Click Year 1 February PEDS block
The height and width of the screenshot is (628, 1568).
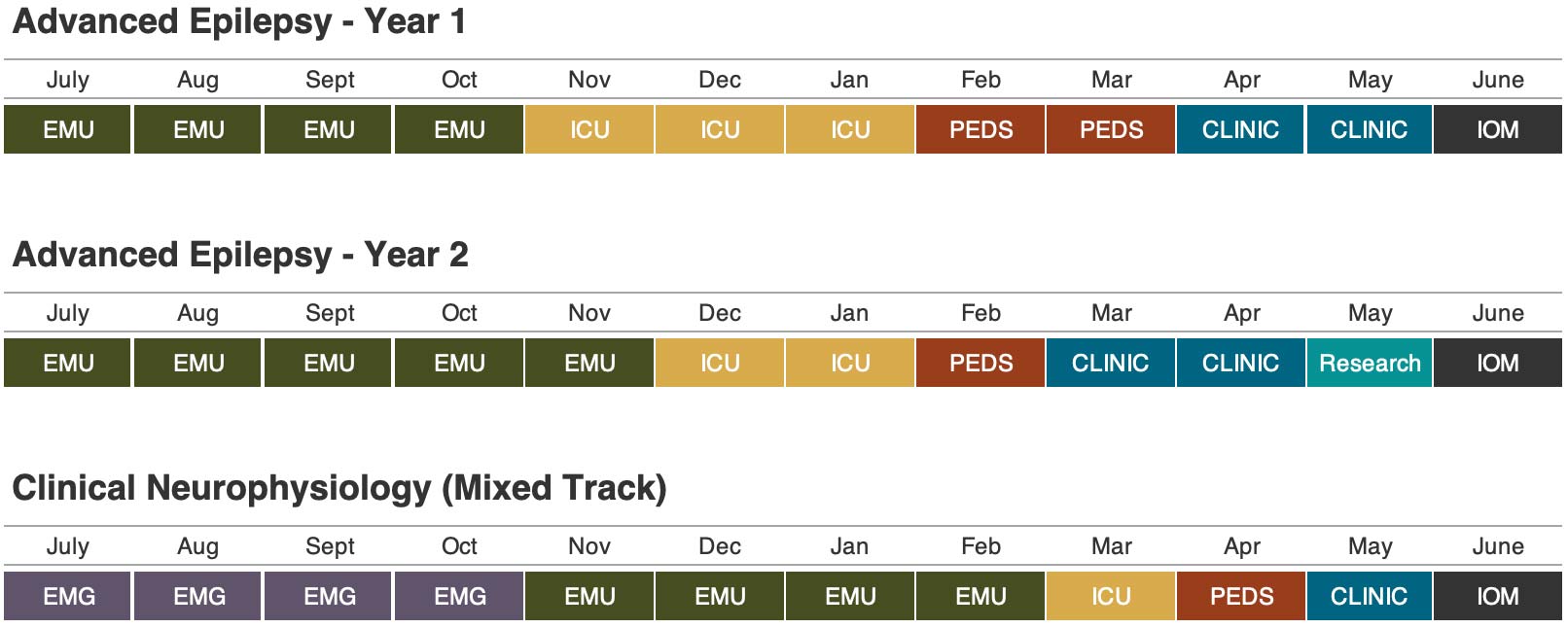(x=980, y=129)
